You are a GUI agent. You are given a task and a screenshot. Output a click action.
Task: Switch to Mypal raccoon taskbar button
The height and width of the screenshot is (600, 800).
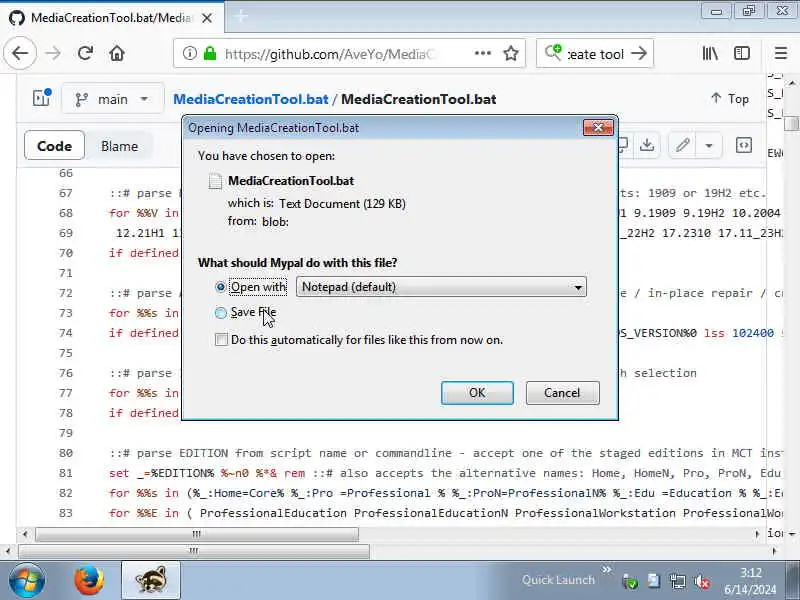click(x=151, y=581)
